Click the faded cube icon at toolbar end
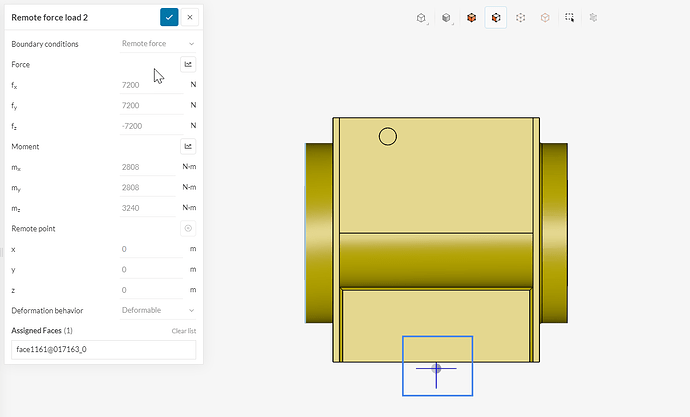This screenshot has height=417, width=690. pos(594,17)
